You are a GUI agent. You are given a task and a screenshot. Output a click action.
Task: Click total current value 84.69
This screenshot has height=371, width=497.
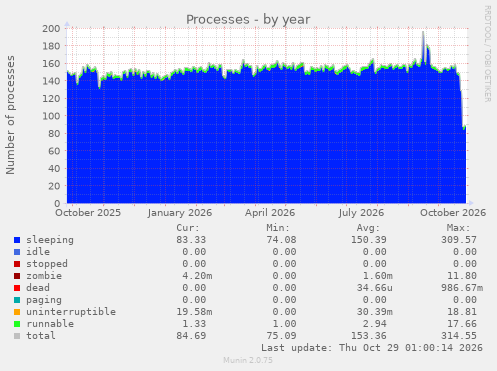pyautogui.click(x=191, y=336)
